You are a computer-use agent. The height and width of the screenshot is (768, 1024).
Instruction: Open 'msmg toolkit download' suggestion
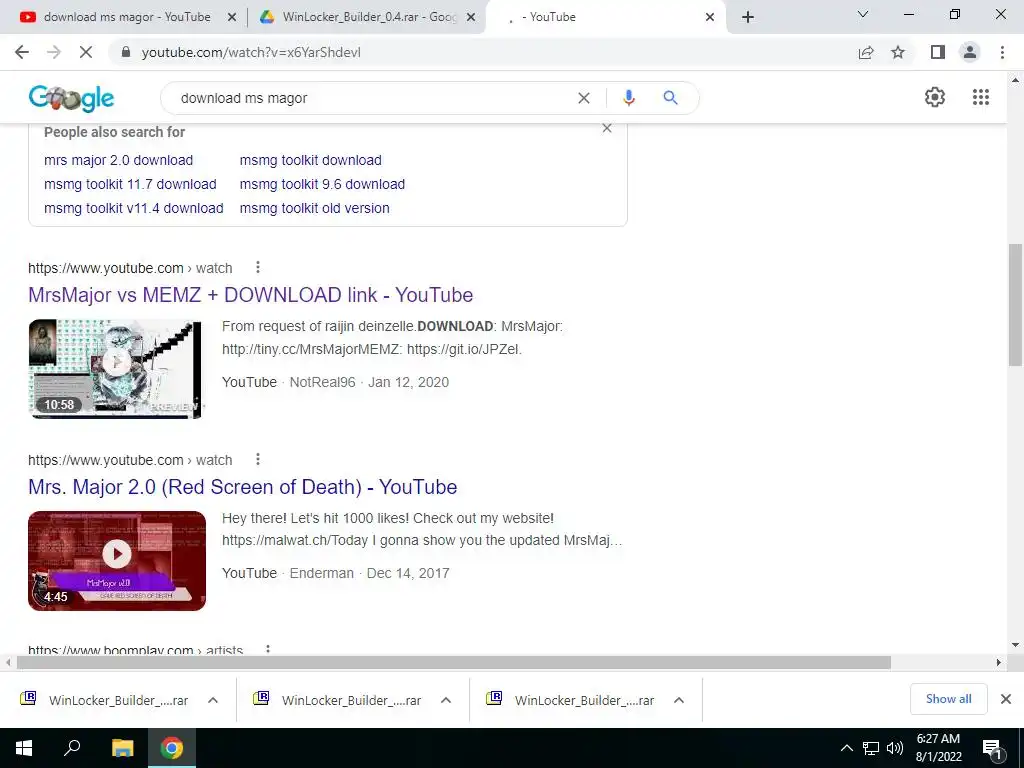click(310, 160)
